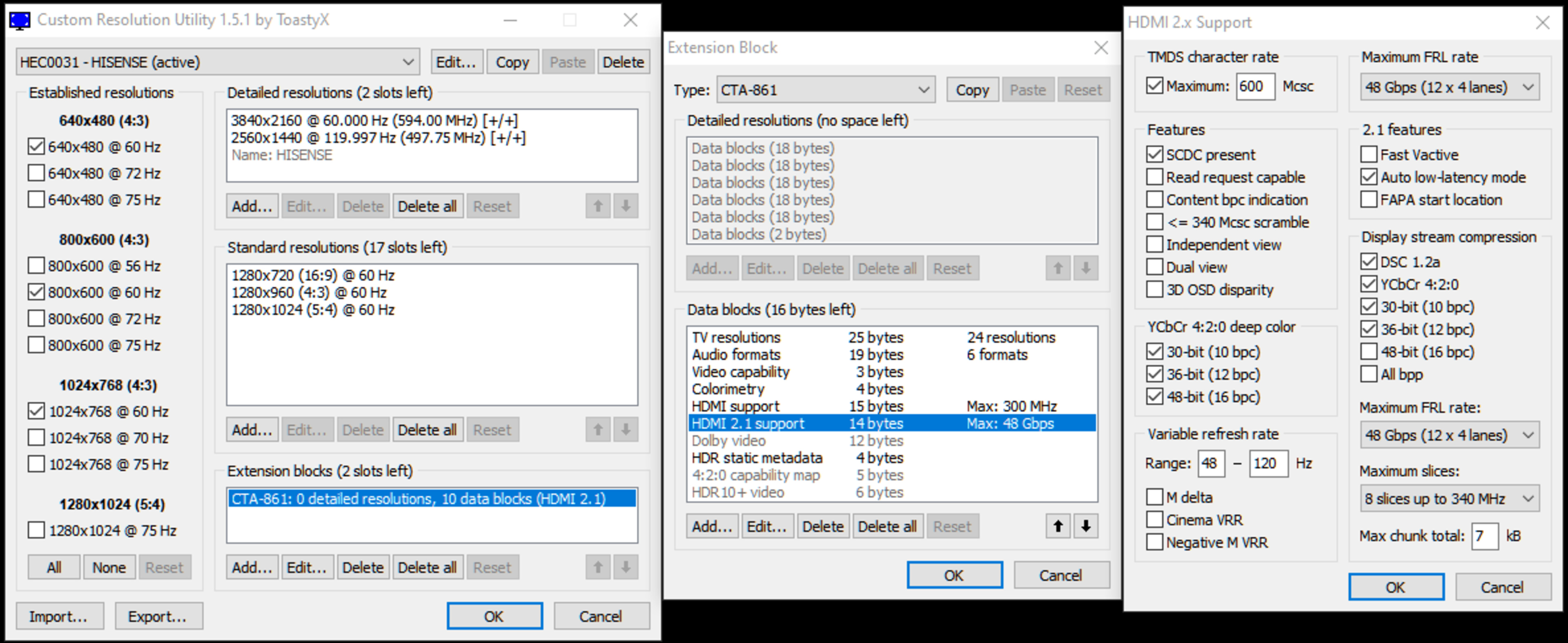Enable the Fast Vactive checkbox
Screen dimensions: 1568x643
1369,155
